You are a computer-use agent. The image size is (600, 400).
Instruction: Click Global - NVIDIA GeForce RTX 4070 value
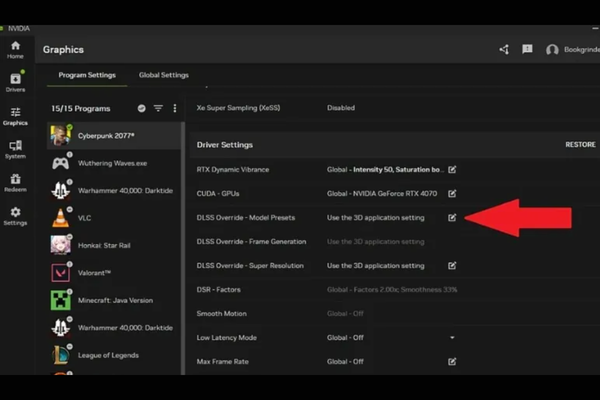382,194
